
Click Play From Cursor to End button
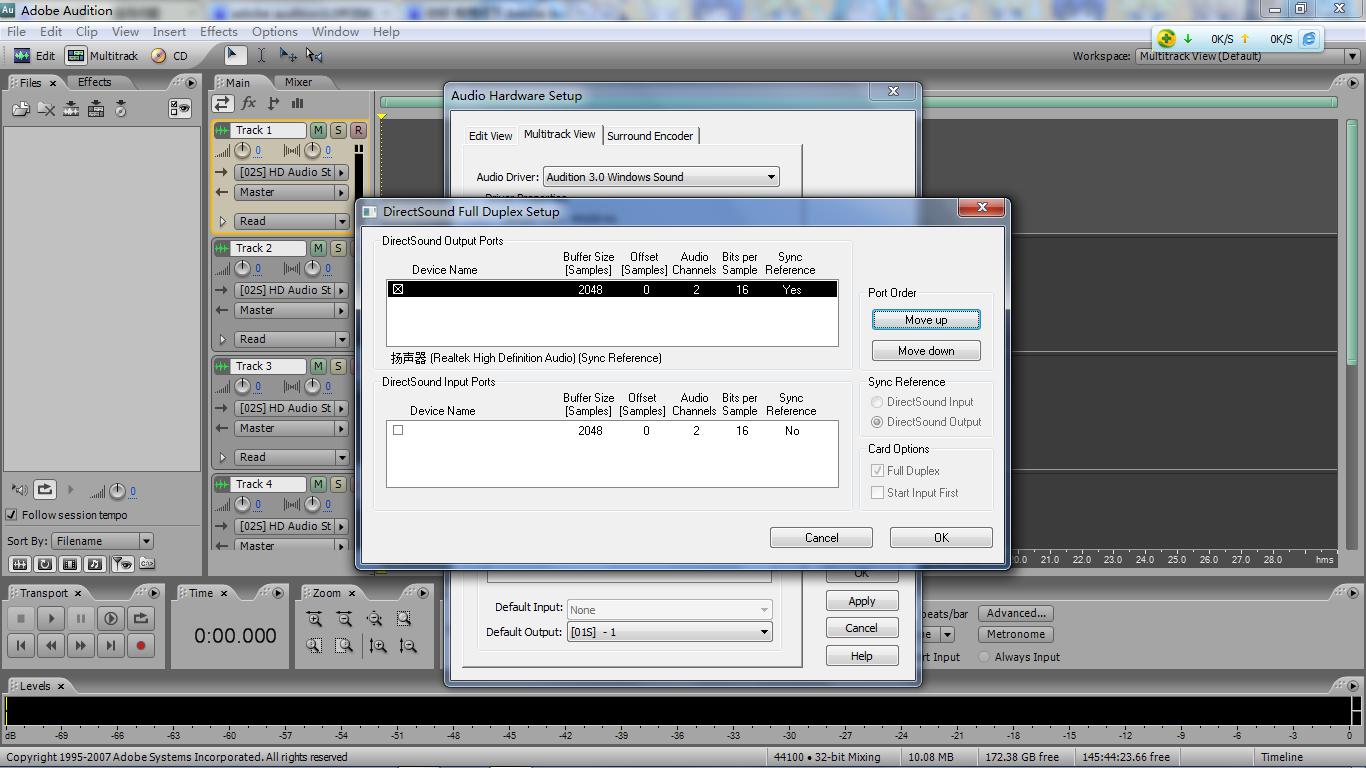[111, 619]
